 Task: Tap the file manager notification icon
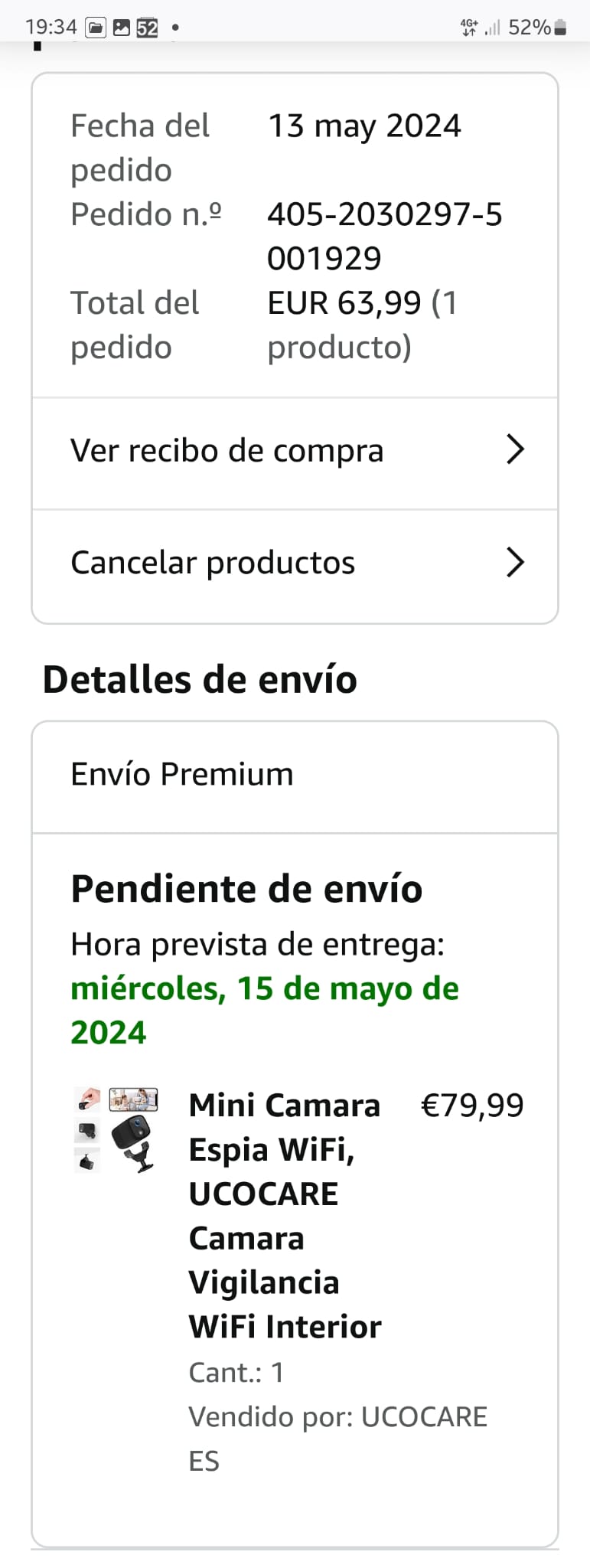(x=96, y=28)
